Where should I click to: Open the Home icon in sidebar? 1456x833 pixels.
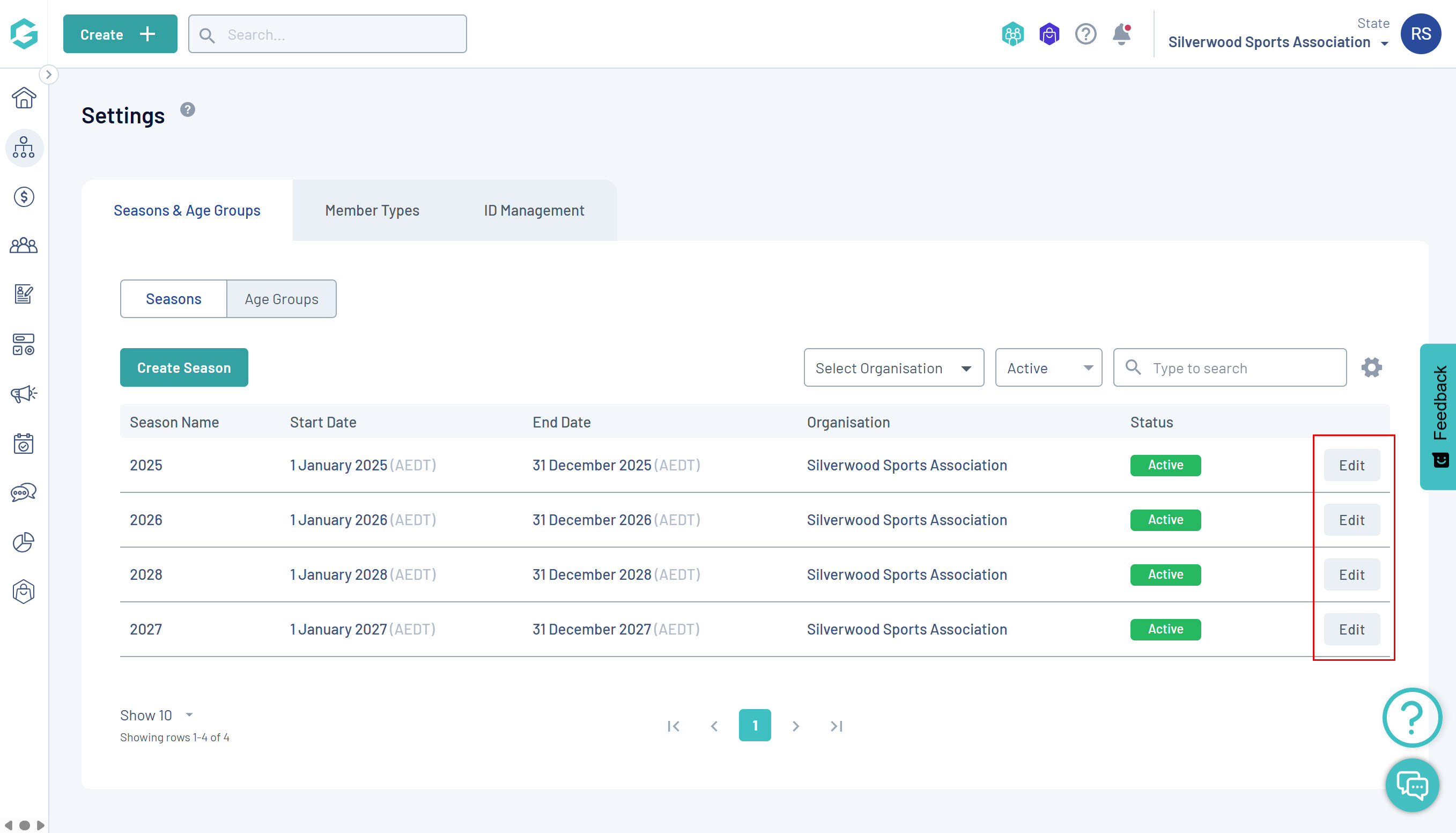pyautogui.click(x=24, y=98)
